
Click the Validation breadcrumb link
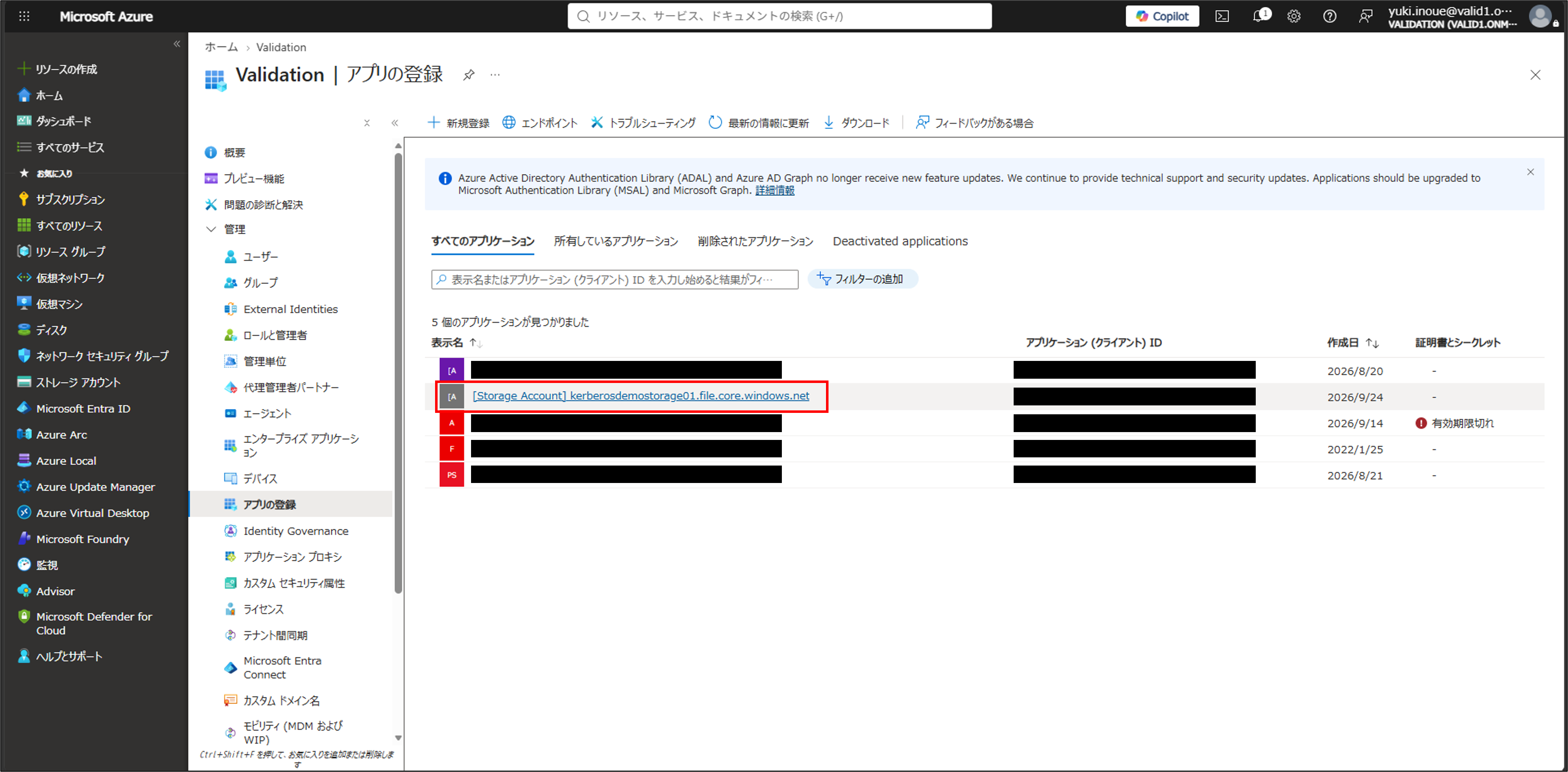[281, 47]
